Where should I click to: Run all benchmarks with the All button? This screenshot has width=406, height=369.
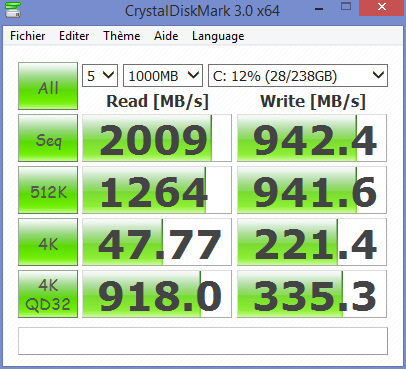pos(48,86)
